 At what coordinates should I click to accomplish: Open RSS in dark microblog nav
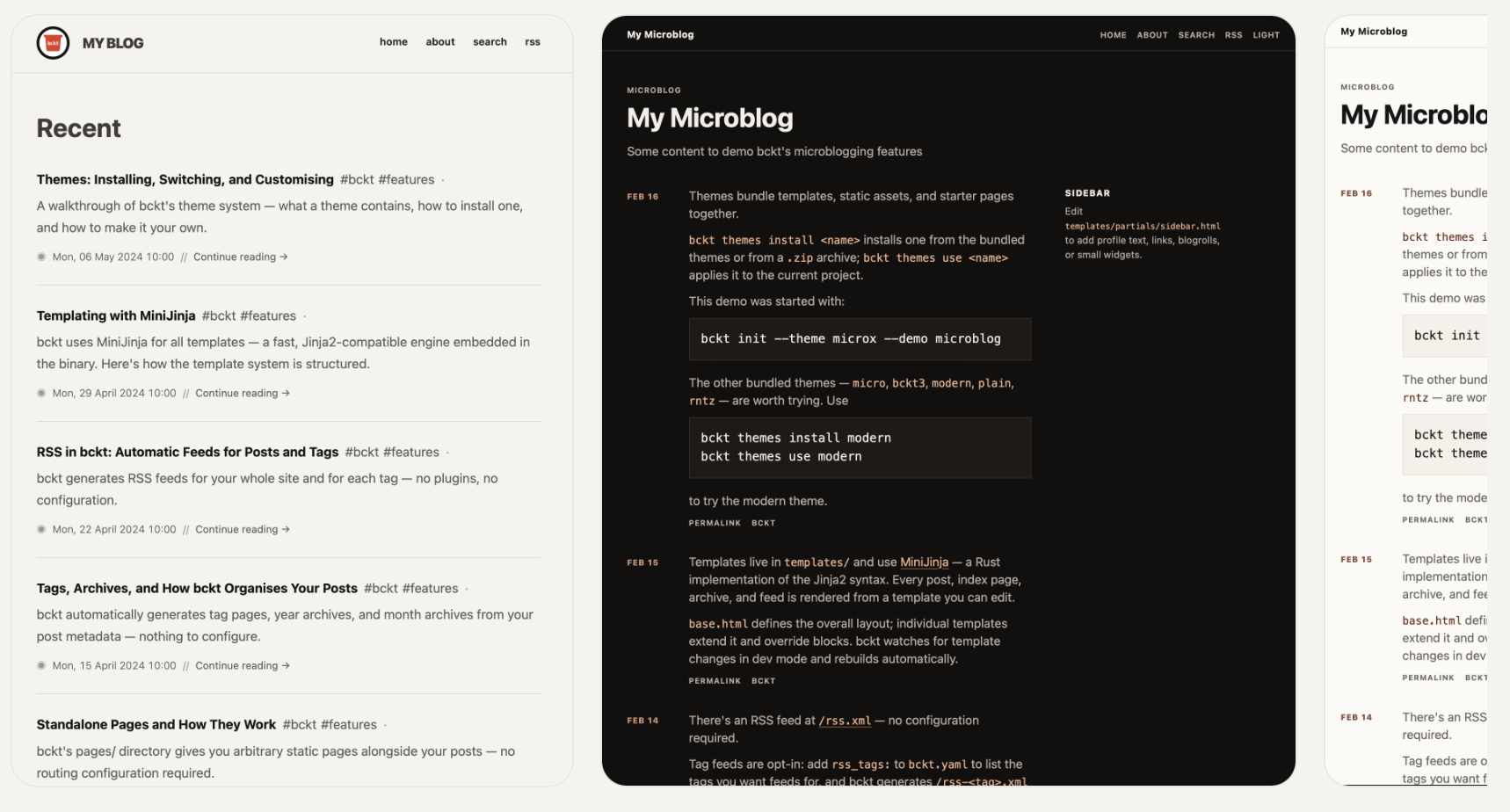tap(1233, 35)
